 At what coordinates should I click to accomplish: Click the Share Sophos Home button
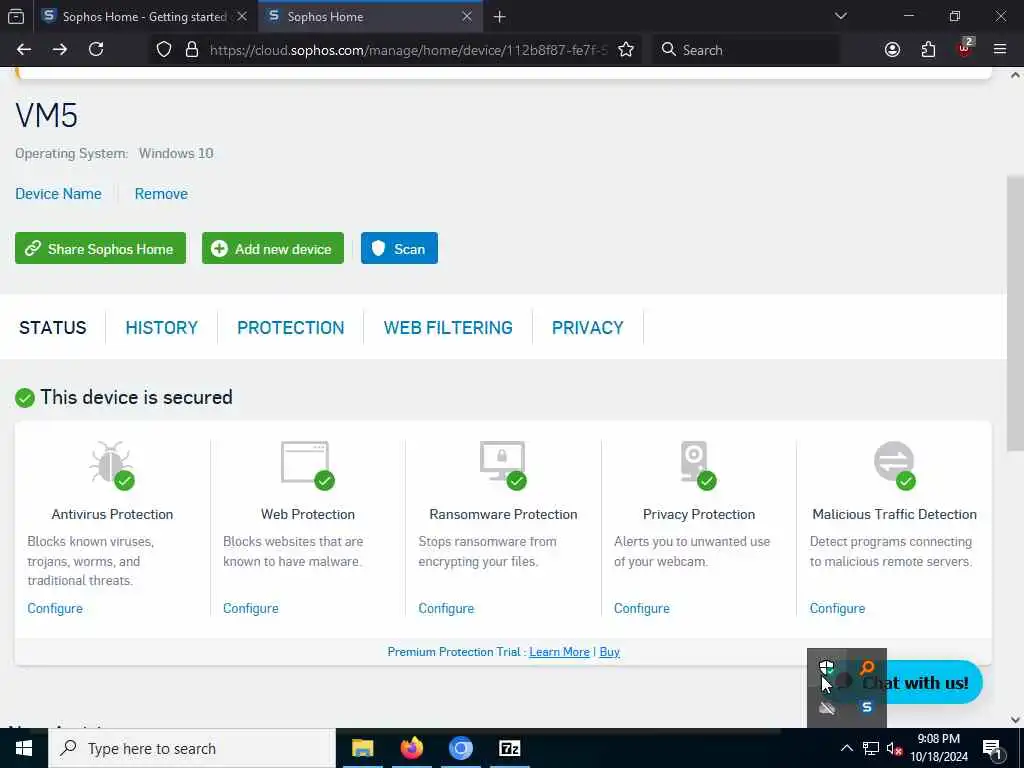pos(101,248)
